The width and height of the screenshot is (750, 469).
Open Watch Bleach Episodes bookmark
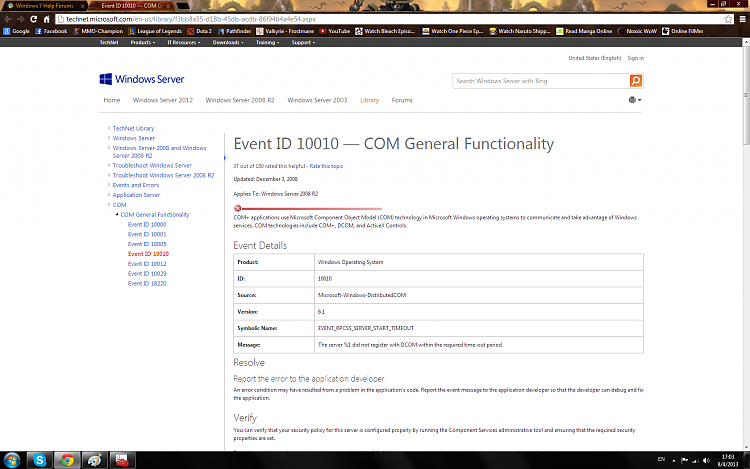point(385,31)
